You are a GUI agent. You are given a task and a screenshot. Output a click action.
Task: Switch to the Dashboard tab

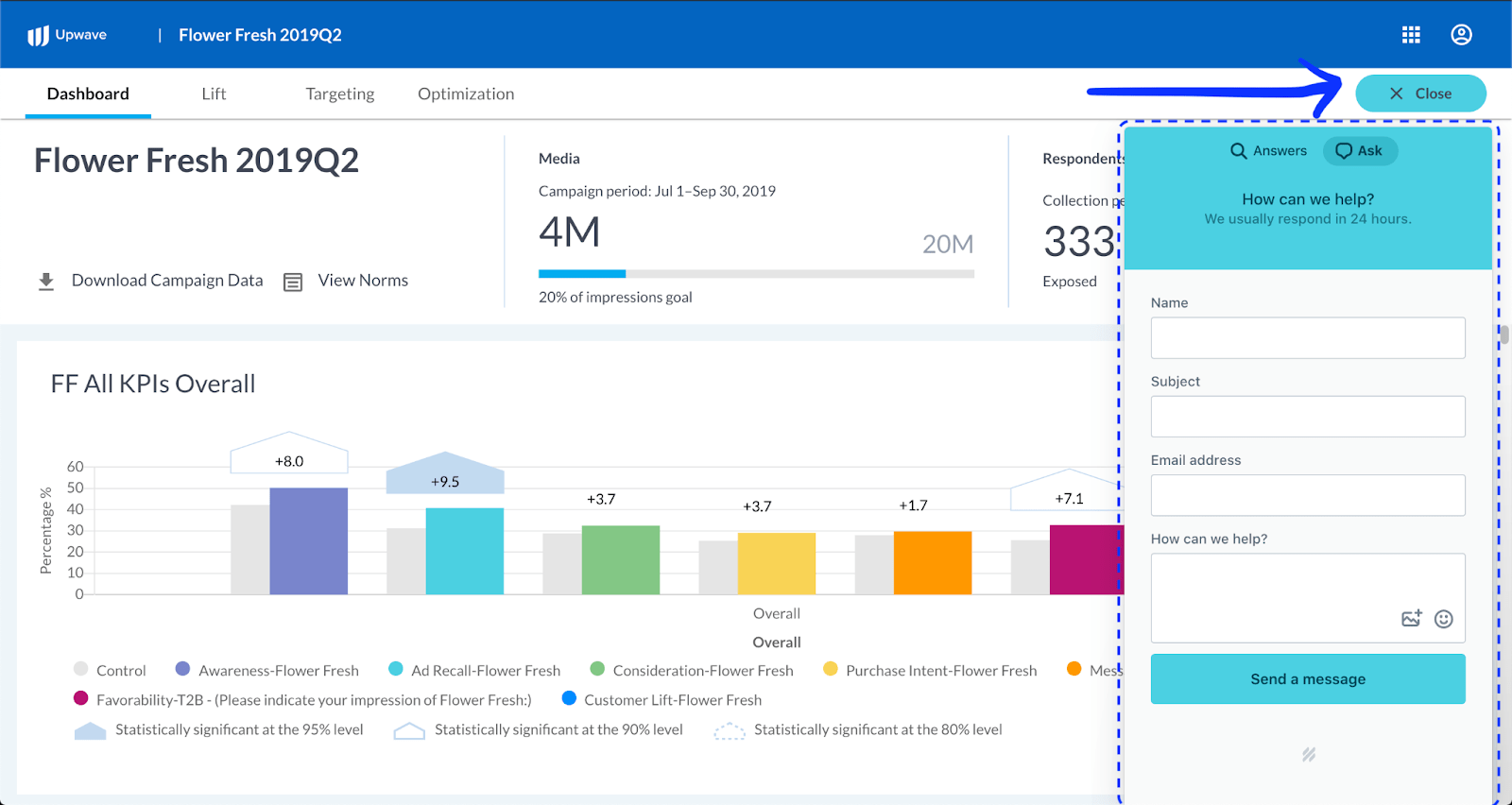click(x=88, y=94)
